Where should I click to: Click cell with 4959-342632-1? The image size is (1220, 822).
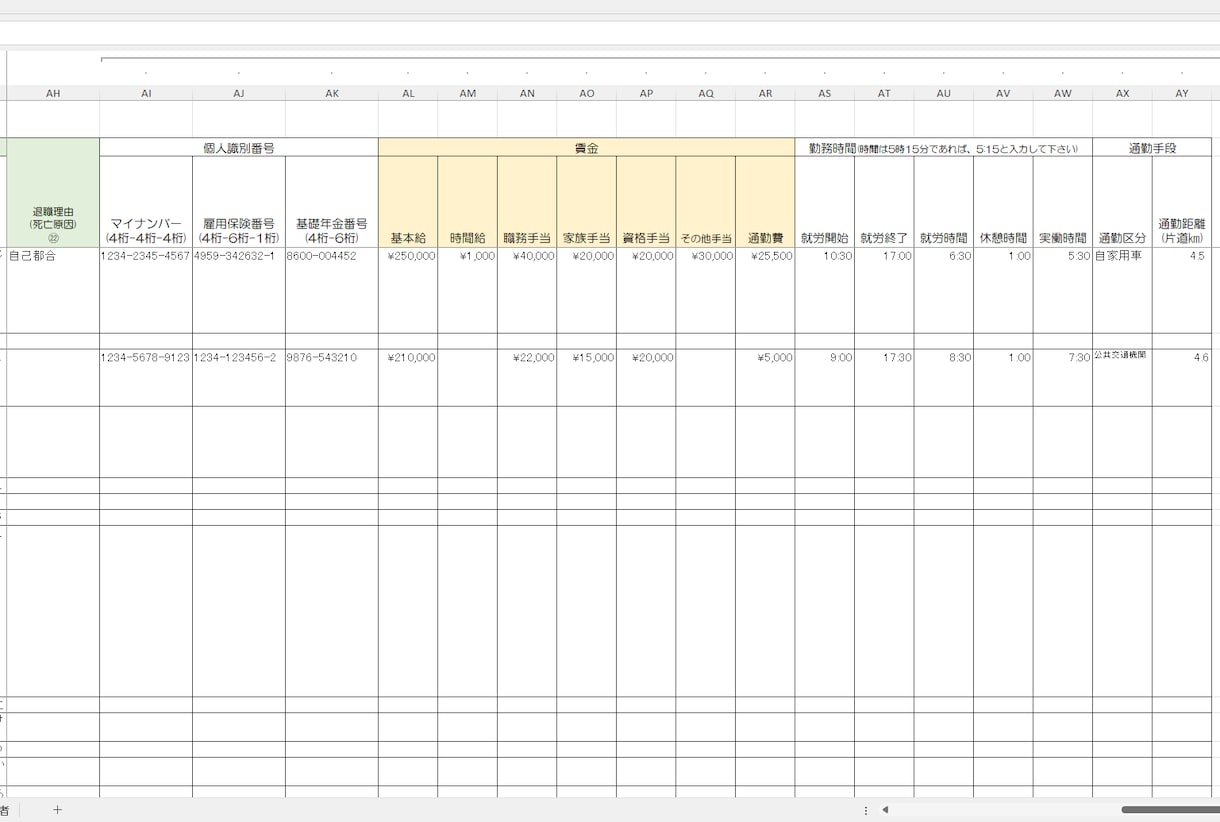point(239,290)
